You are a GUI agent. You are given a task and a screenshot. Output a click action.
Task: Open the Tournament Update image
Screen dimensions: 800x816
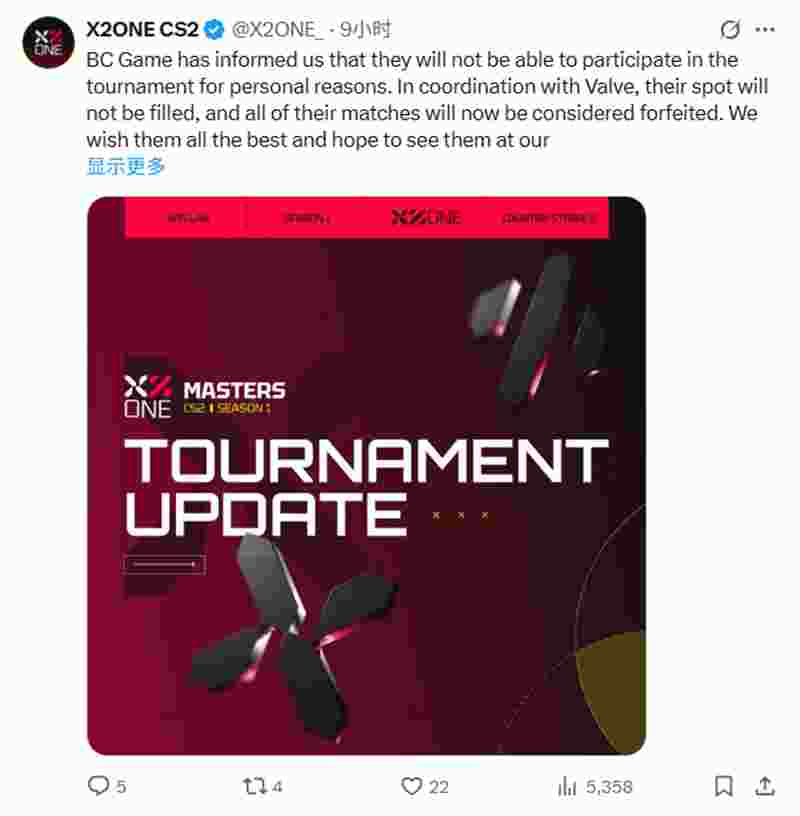pyautogui.click(x=366, y=476)
